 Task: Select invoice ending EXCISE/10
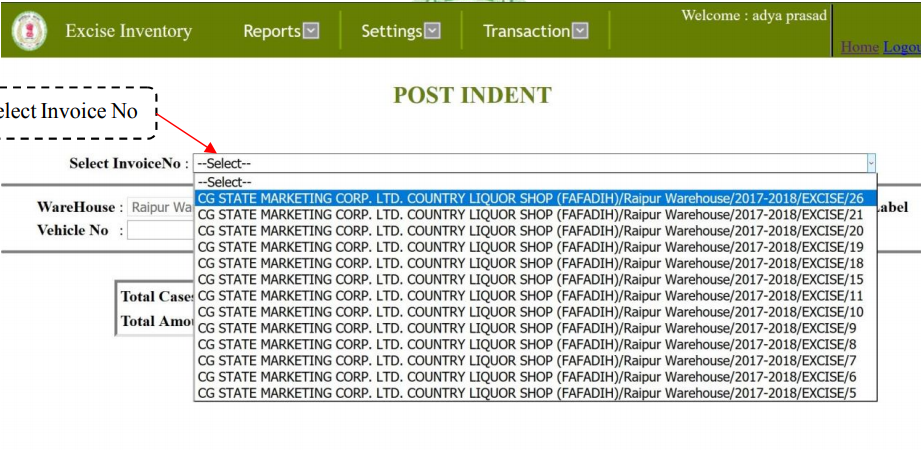pyautogui.click(x=535, y=312)
